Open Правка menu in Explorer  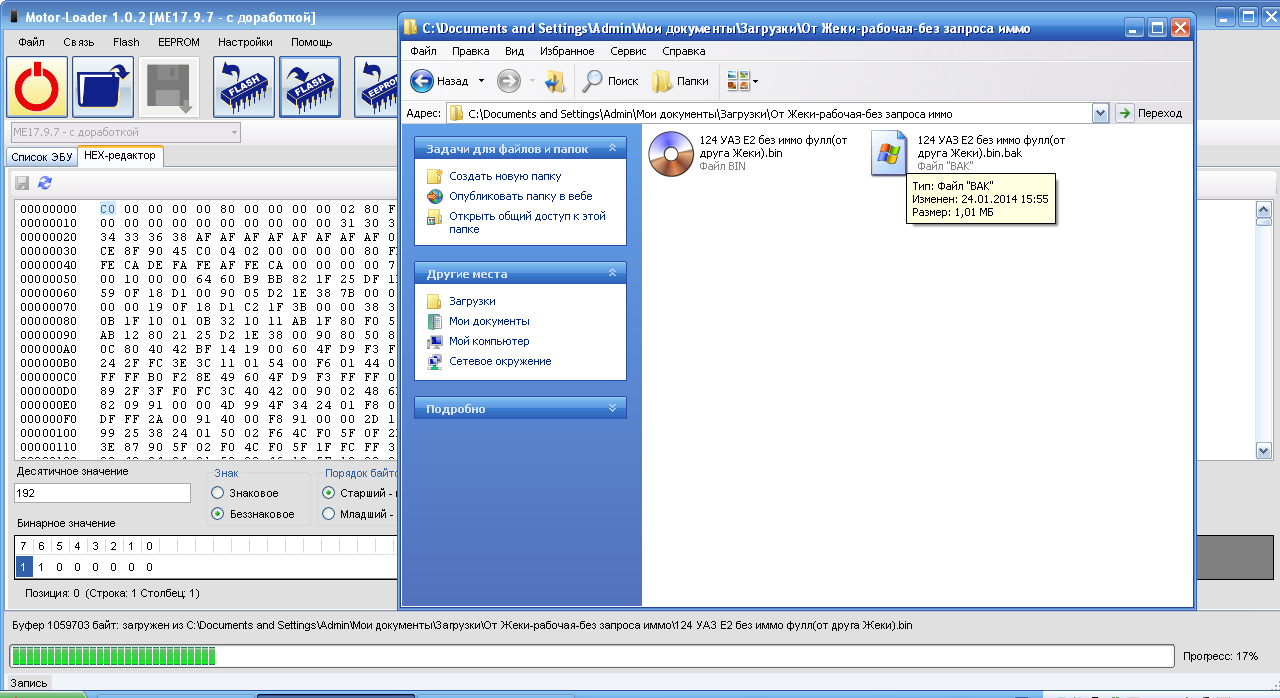[x=470, y=51]
